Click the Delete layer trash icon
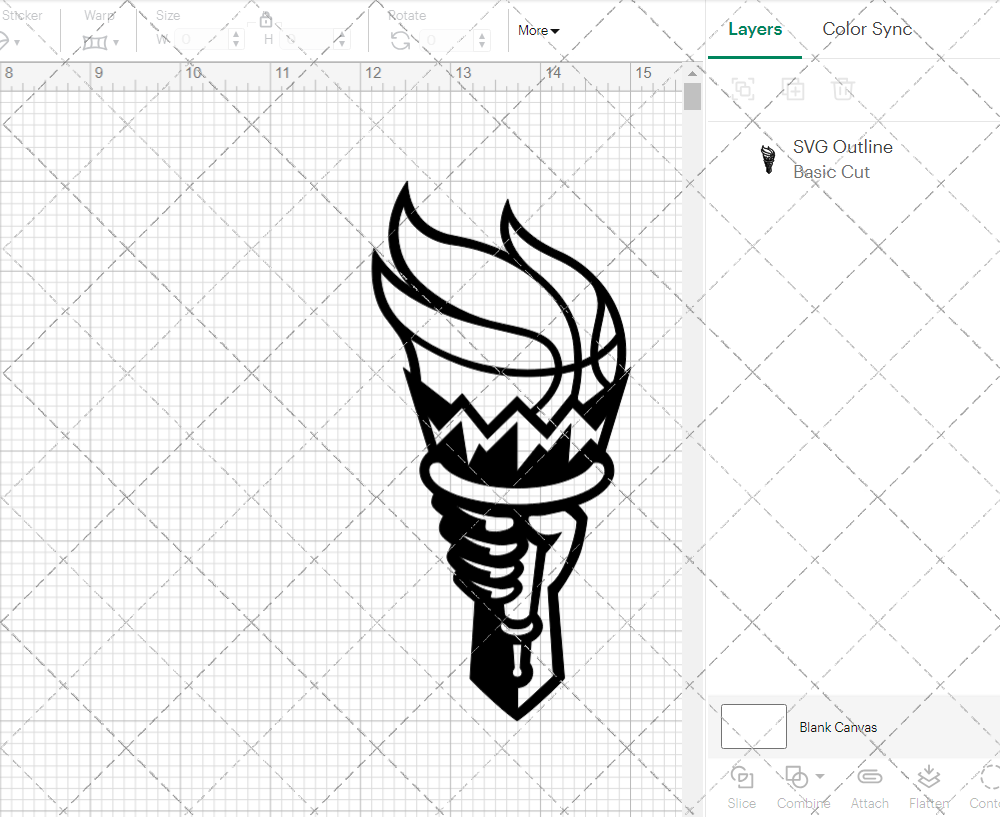 click(843, 89)
